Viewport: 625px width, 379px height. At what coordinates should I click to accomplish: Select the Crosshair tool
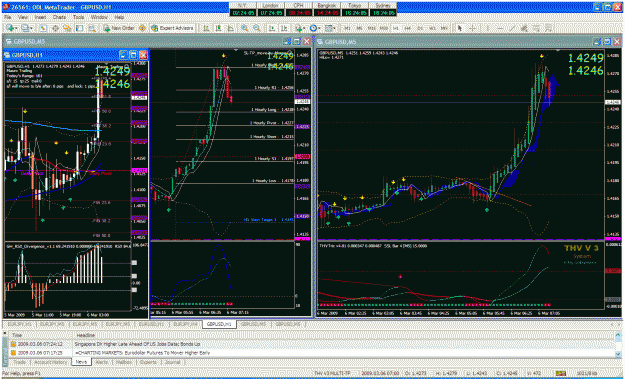point(472,28)
